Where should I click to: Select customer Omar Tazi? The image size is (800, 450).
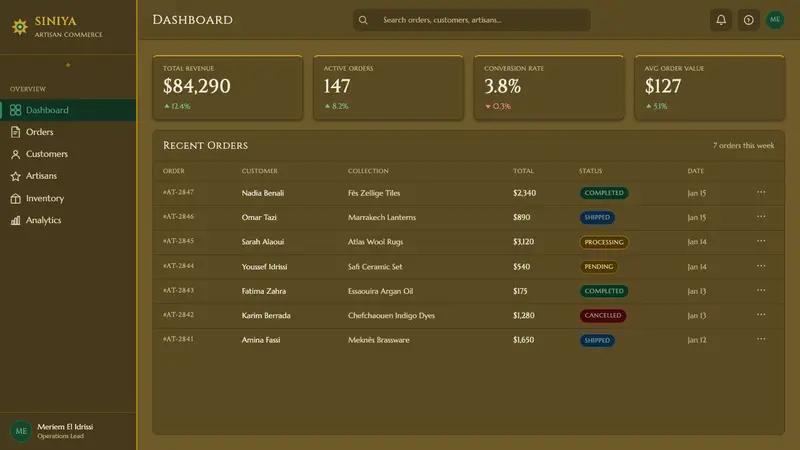[x=259, y=217]
